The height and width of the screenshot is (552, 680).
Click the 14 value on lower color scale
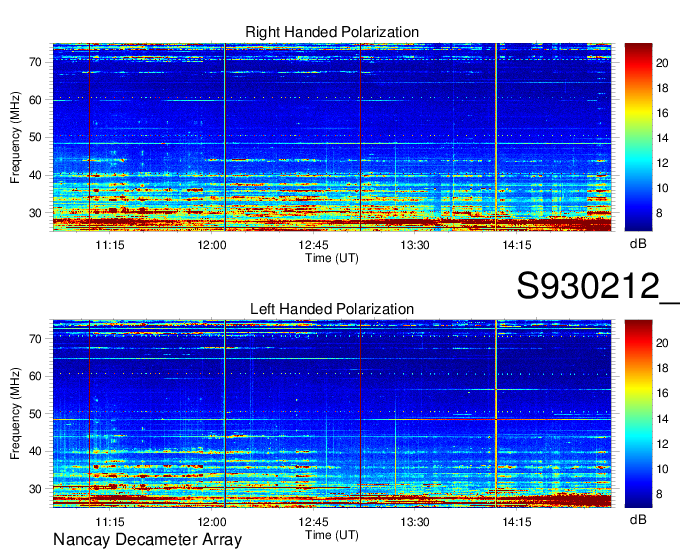[x=662, y=419]
